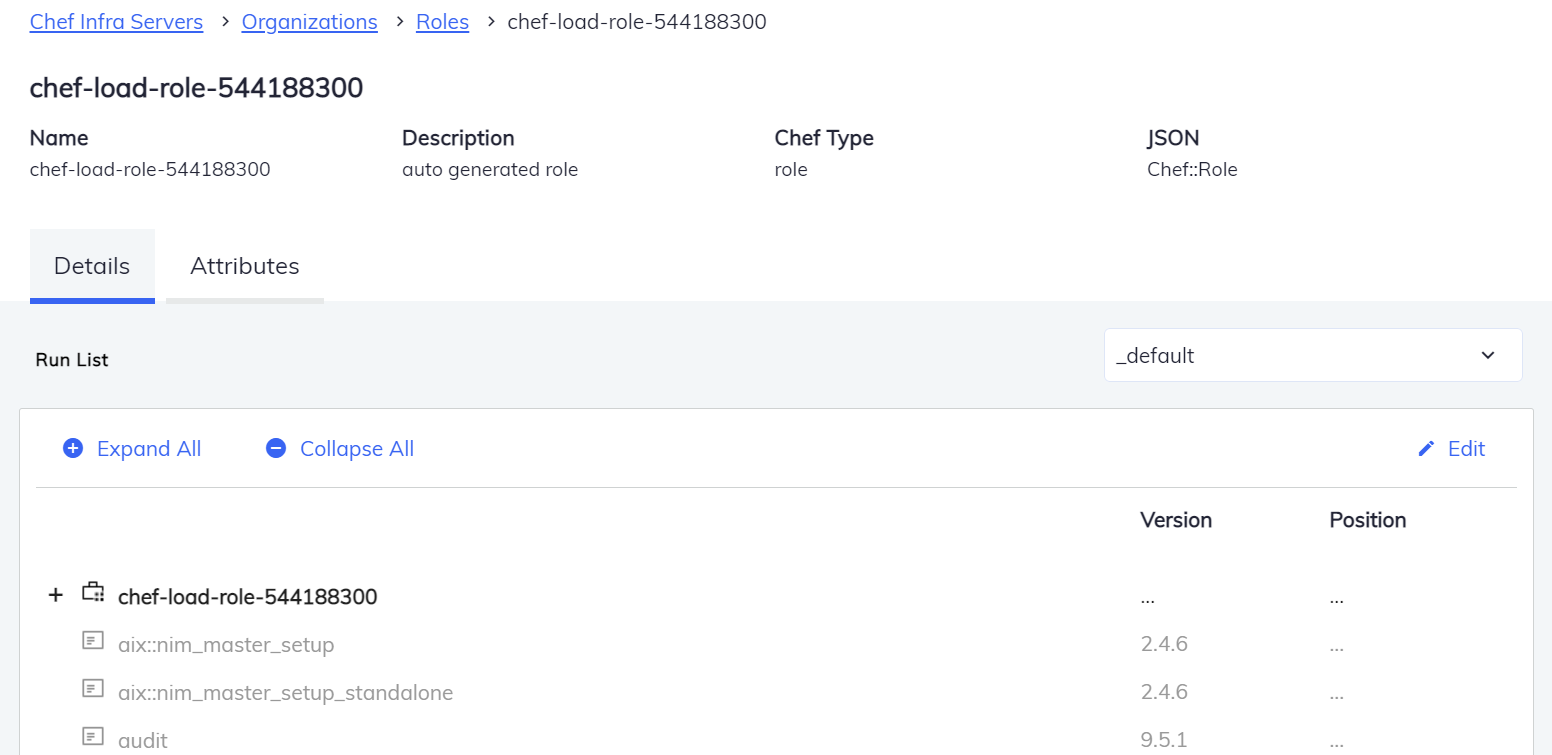The image size is (1552, 755).
Task: Click the Edit pencil icon
Action: [x=1426, y=449]
